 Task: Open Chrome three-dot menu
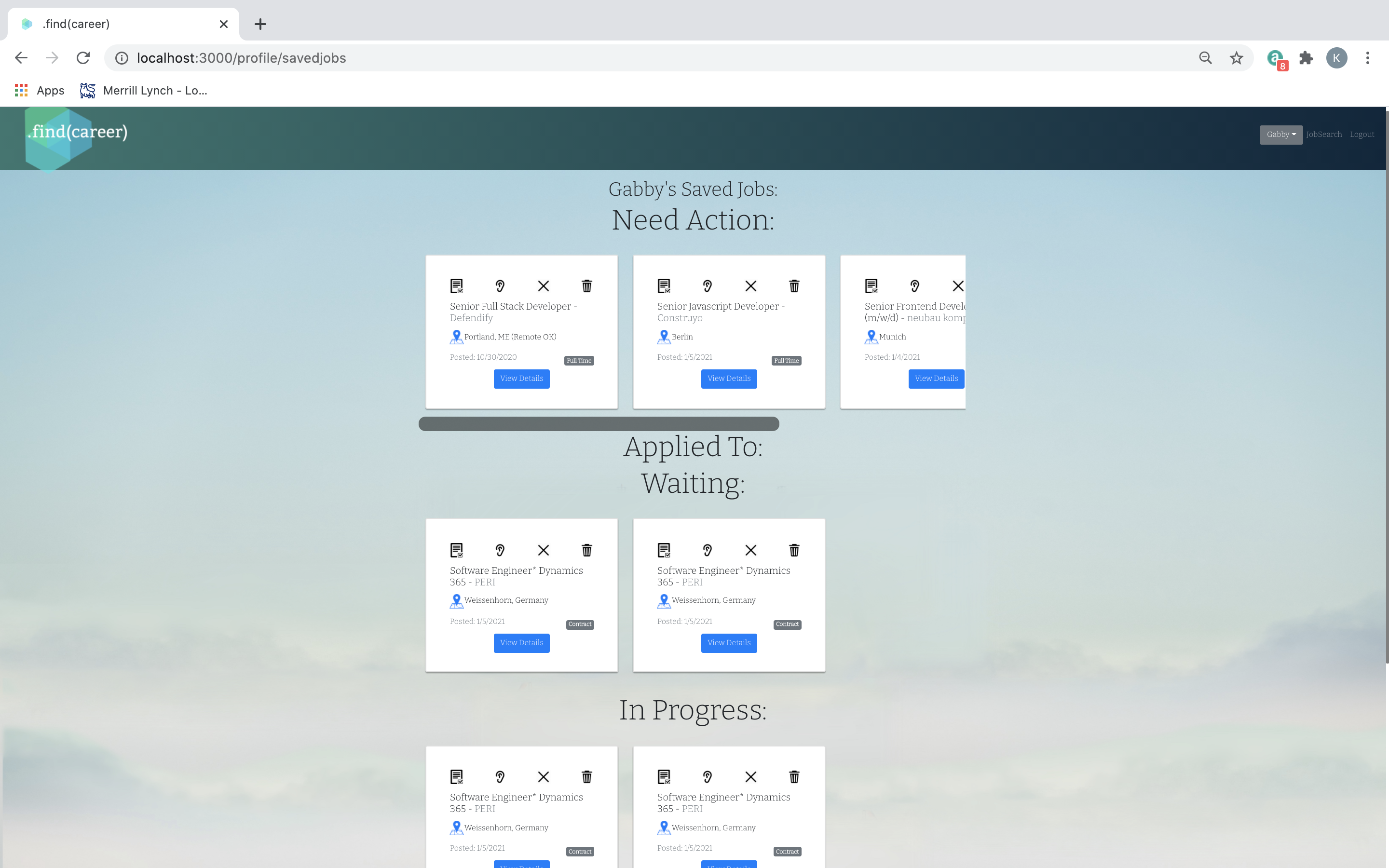tap(1368, 58)
